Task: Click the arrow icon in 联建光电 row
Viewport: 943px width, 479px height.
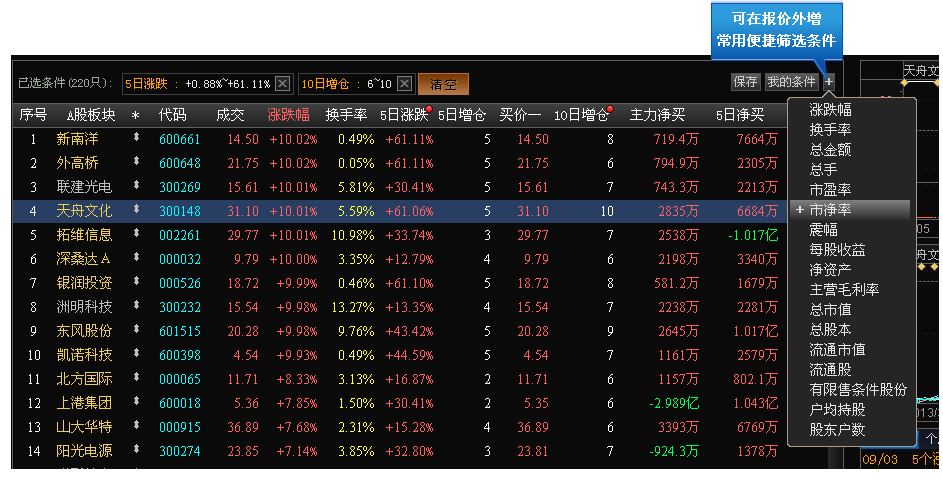Action: (x=137, y=185)
